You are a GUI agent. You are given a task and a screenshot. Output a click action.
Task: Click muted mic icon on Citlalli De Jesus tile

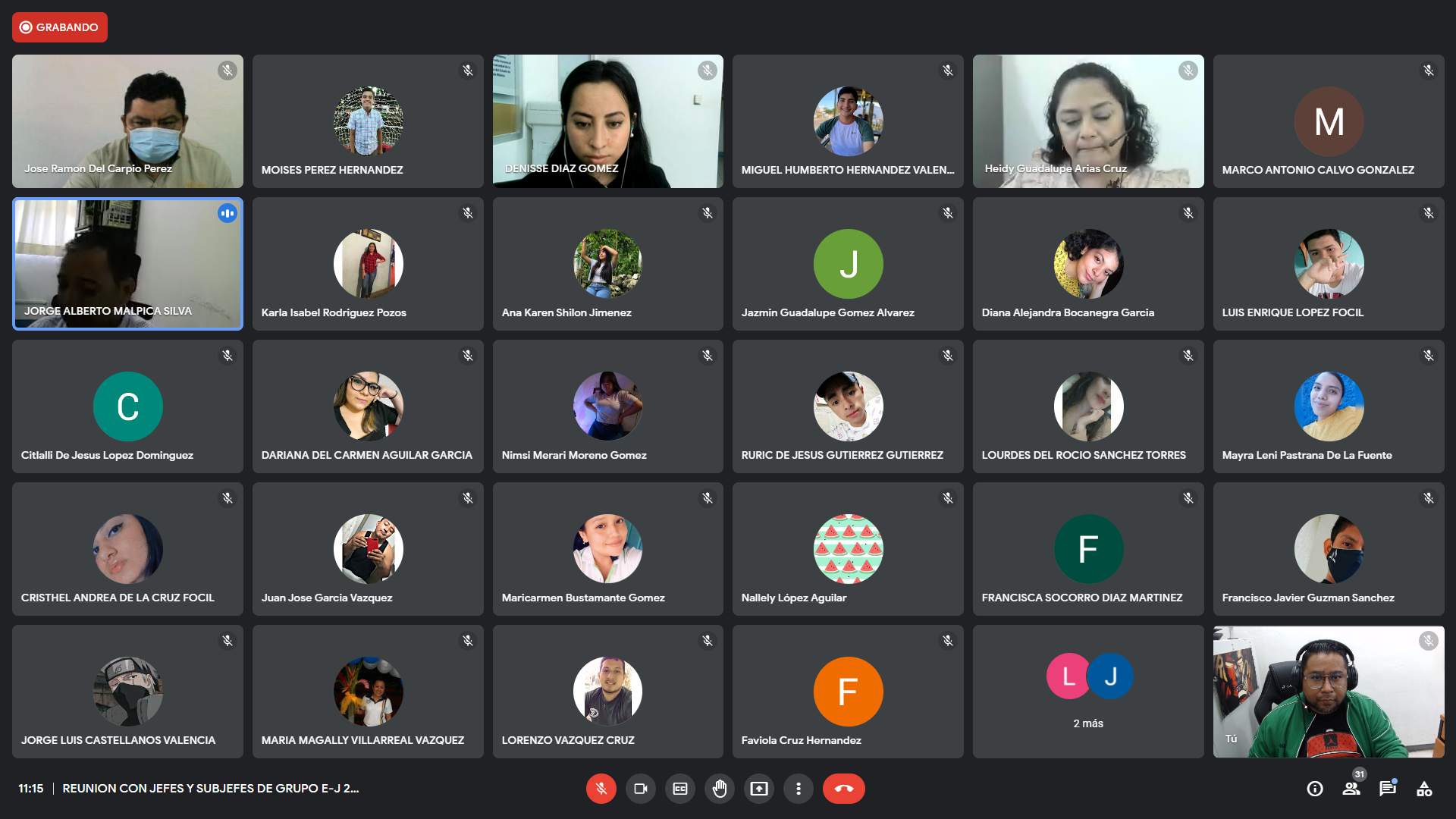(x=227, y=356)
